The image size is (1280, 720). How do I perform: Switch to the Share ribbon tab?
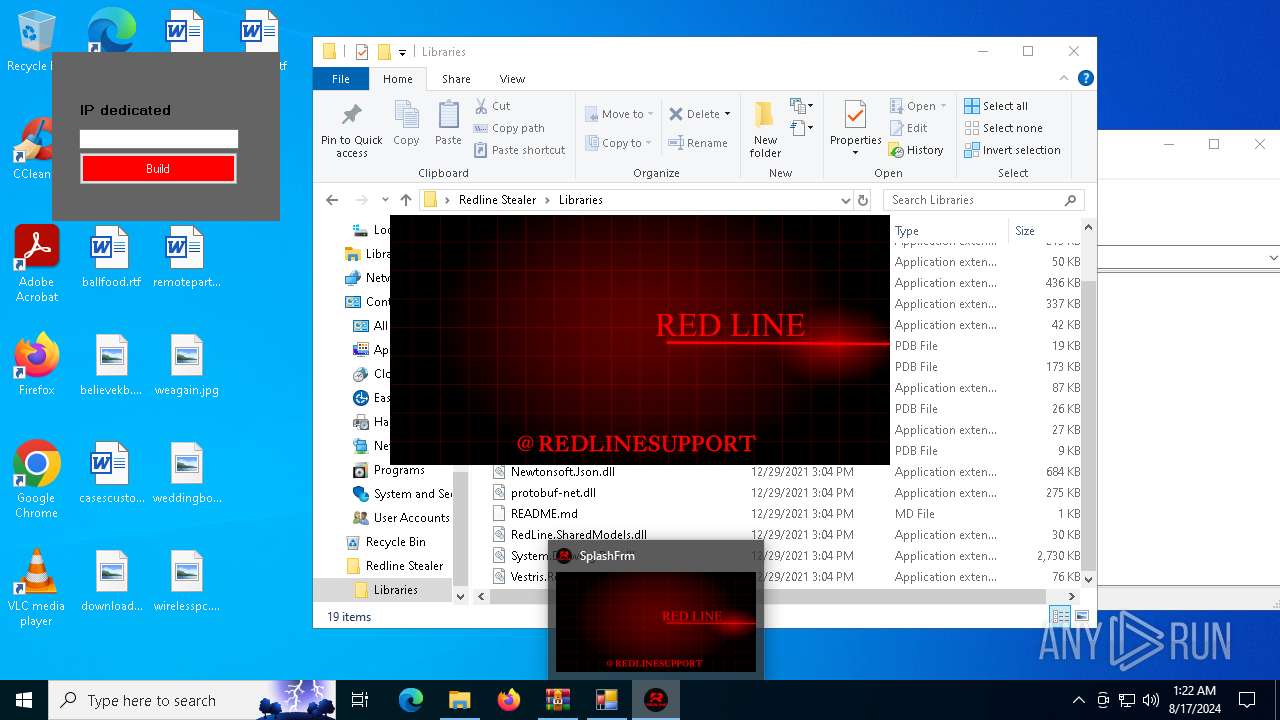click(x=456, y=79)
